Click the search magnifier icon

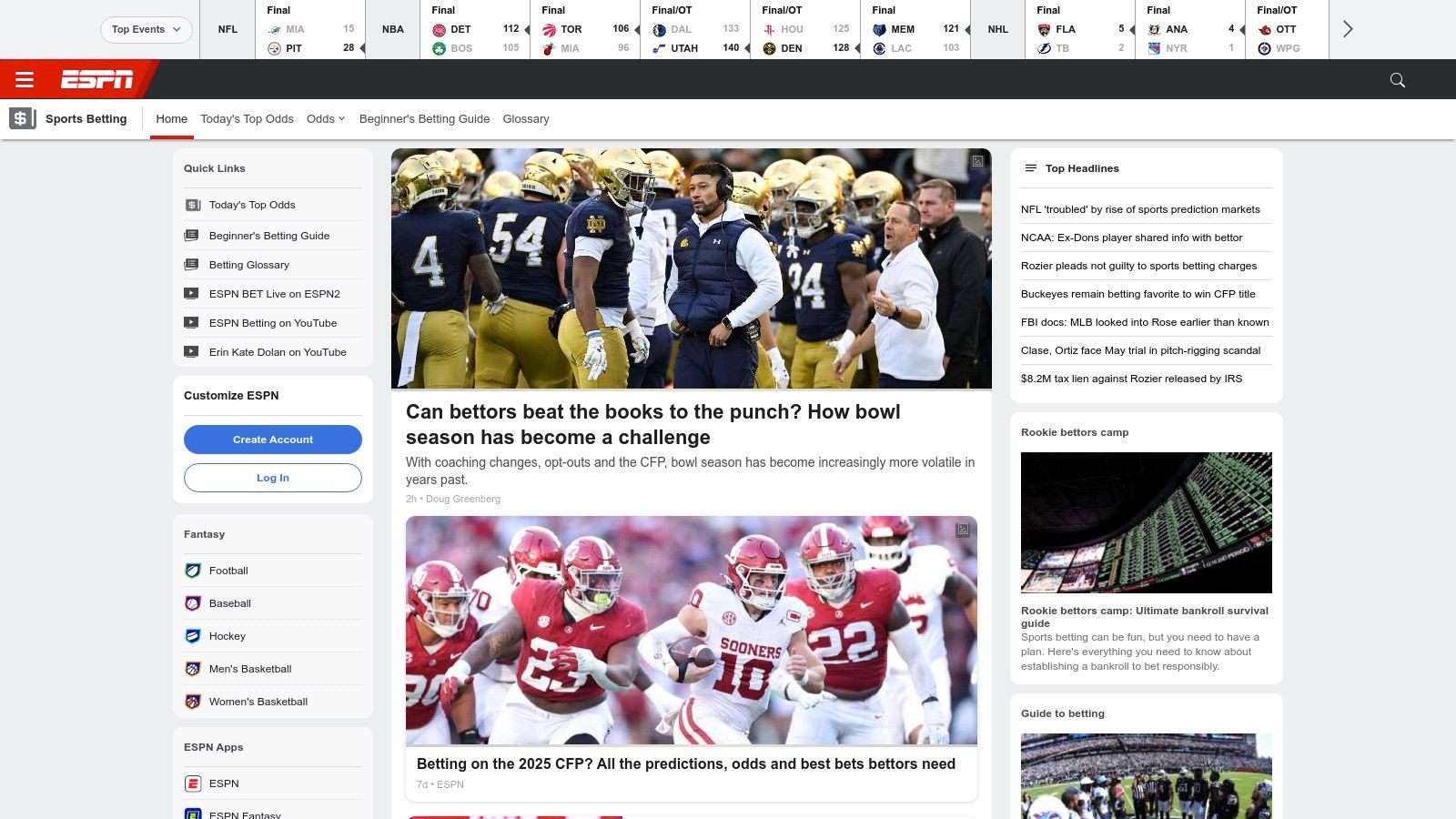(x=1396, y=80)
